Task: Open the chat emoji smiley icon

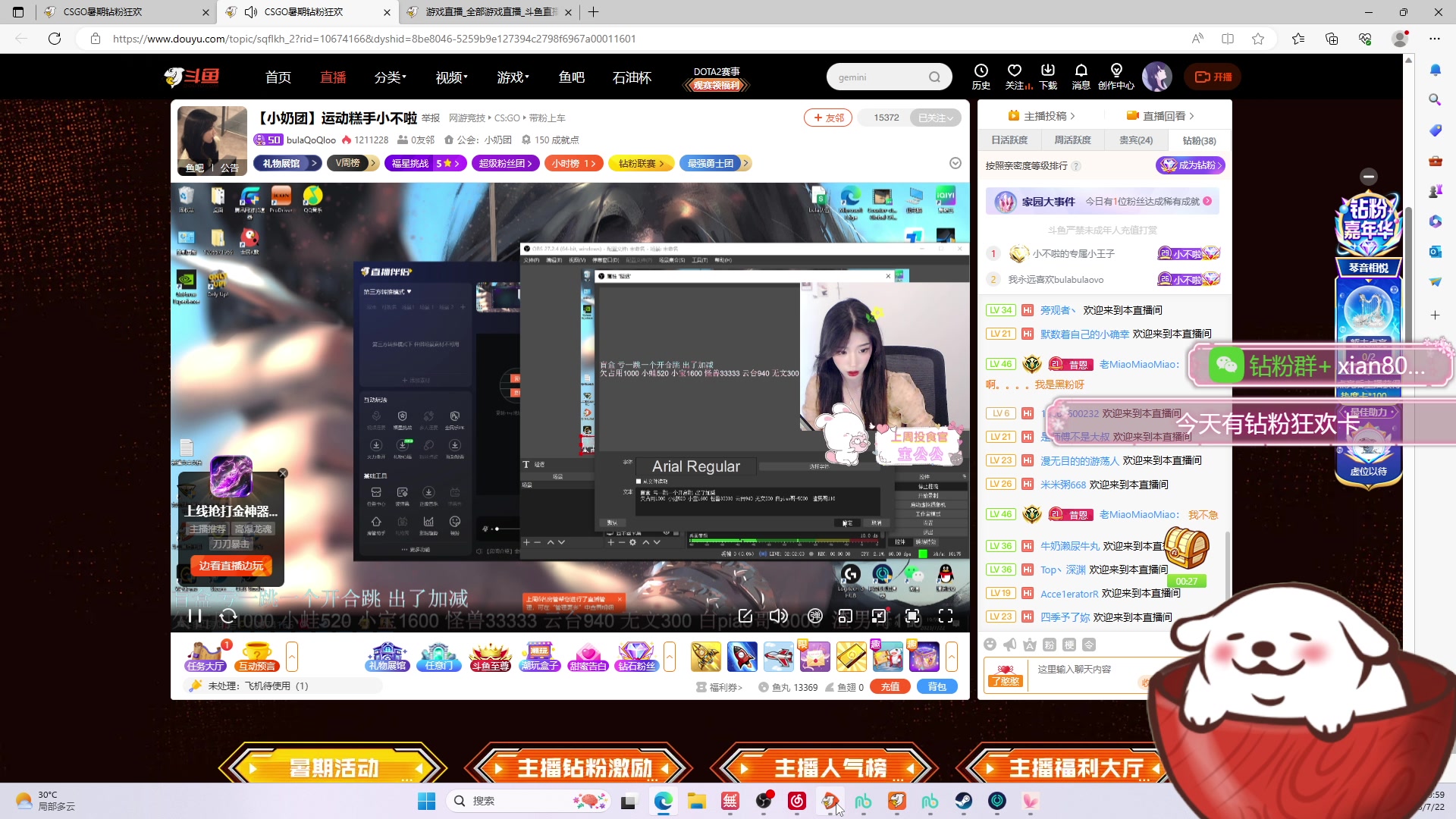Action: click(x=990, y=645)
